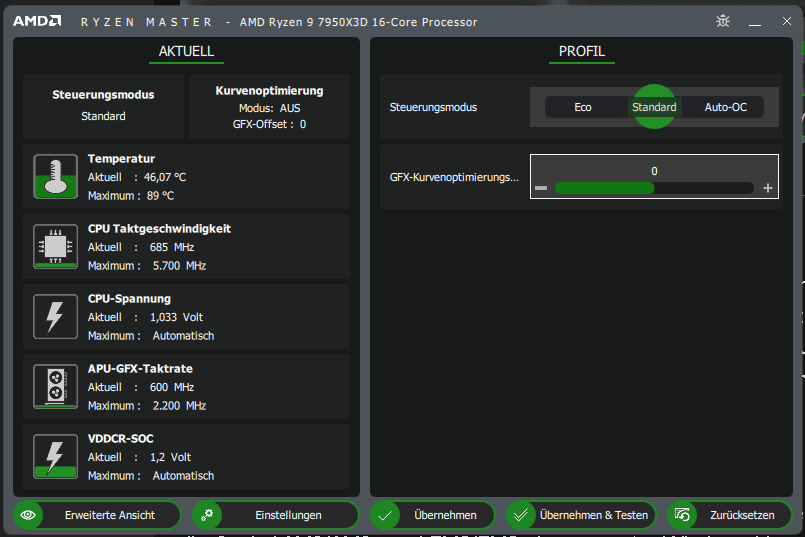Switch control mode to Auto-OC
The width and height of the screenshot is (805, 537).
(x=725, y=107)
